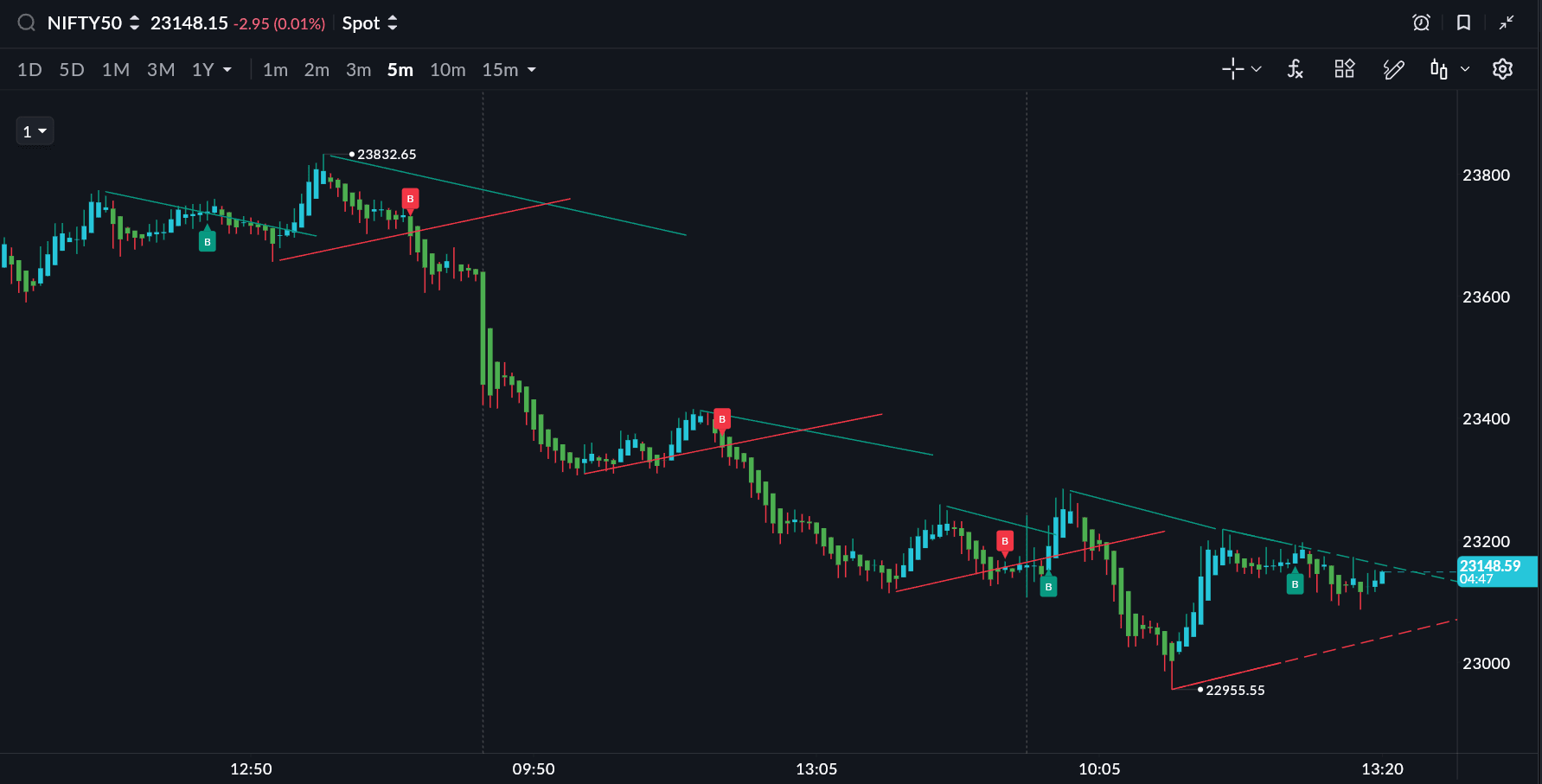Click the red B marker near 23832.65 high
The height and width of the screenshot is (784, 1542).
tap(410, 199)
